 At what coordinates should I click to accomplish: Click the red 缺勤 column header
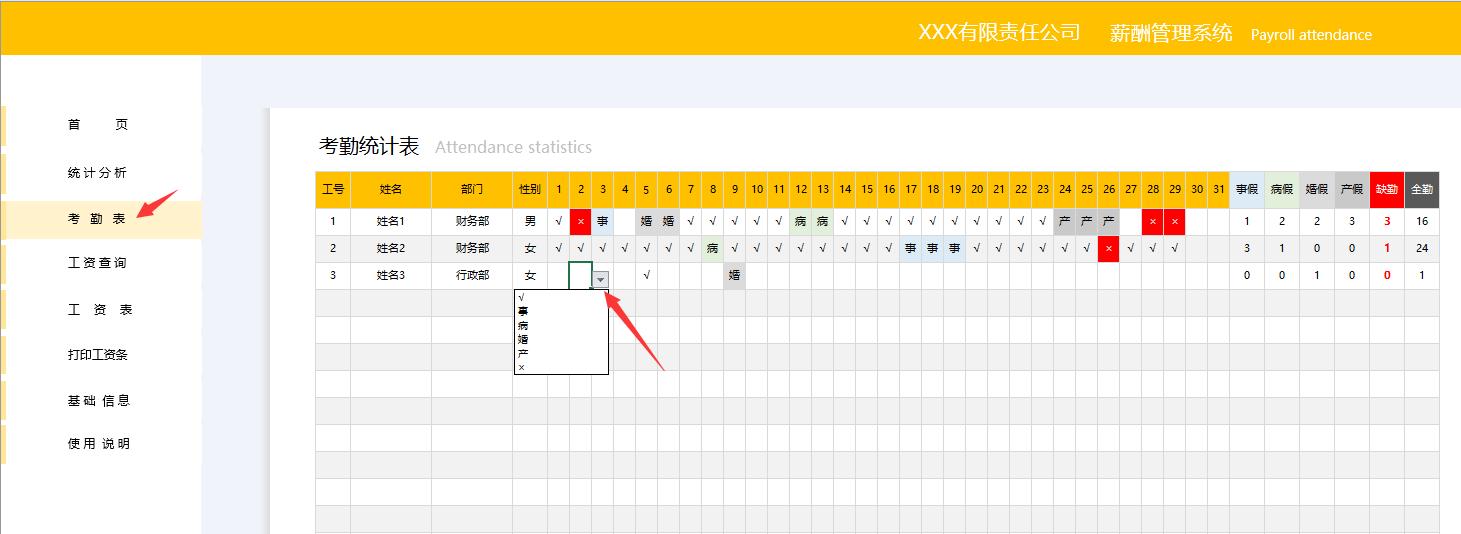point(1387,189)
